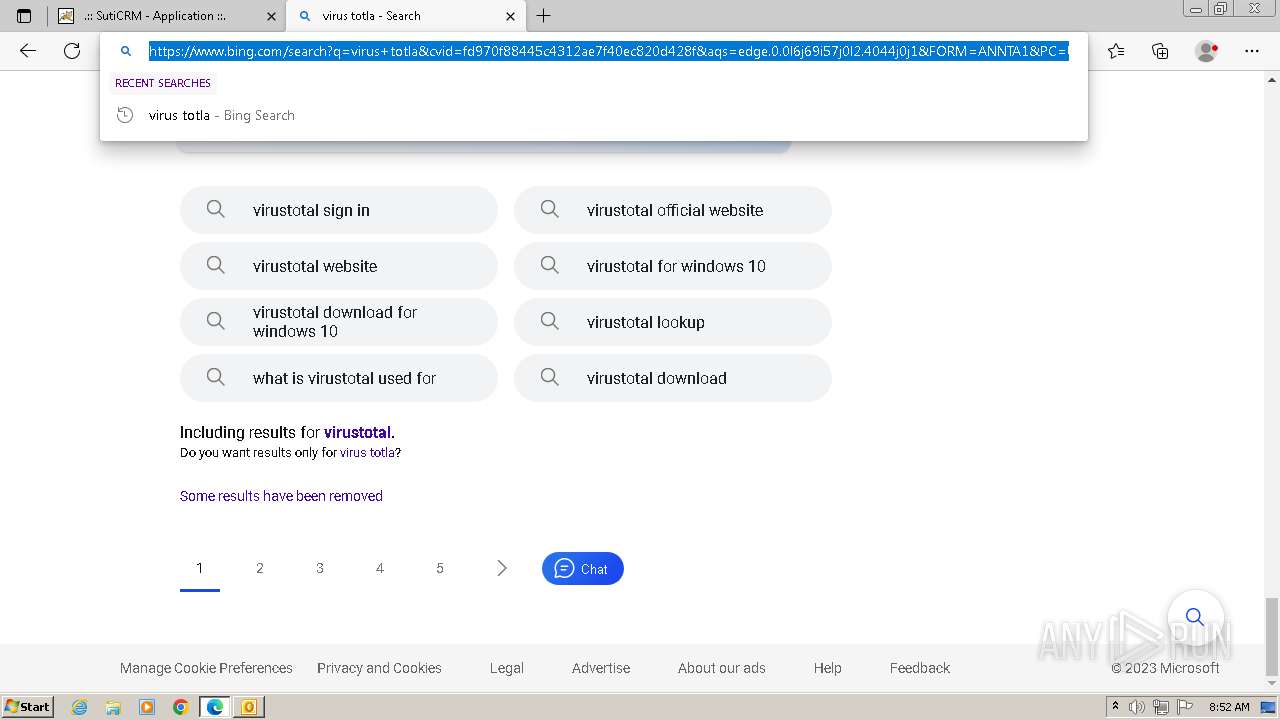Open Manage Cookie Preferences
The width and height of the screenshot is (1280, 720).
pos(206,668)
